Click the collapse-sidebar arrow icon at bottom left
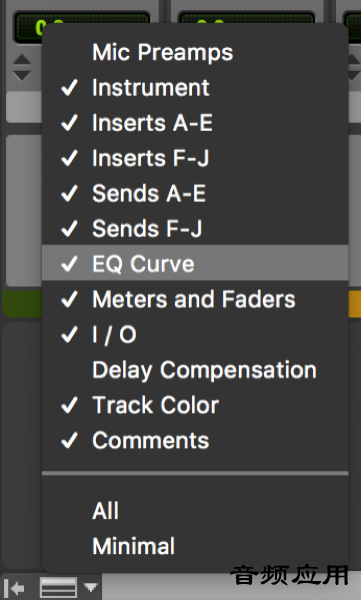Image resolution: width=361 pixels, height=600 pixels. [x=15, y=587]
